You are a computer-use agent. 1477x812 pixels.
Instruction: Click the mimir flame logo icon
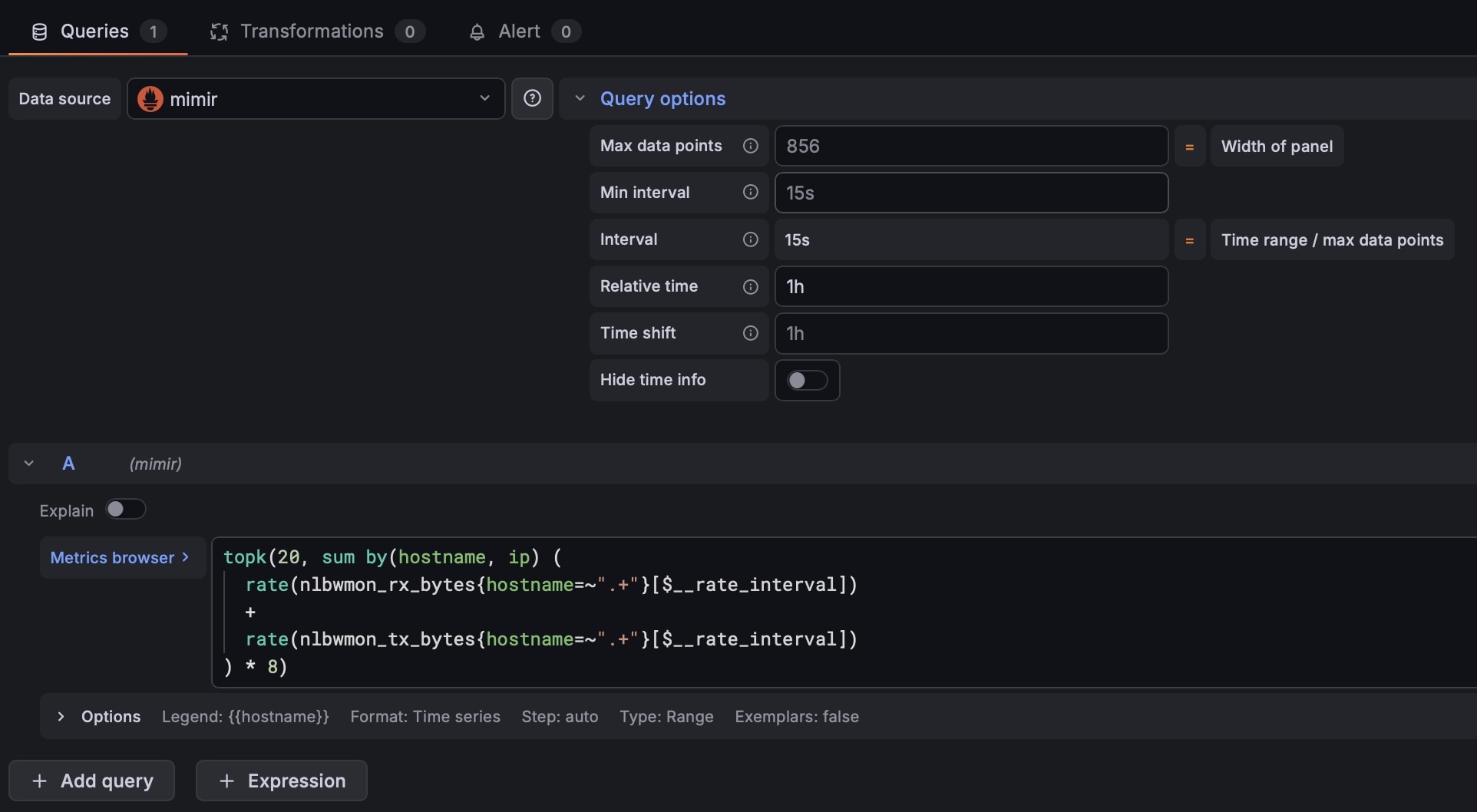150,99
